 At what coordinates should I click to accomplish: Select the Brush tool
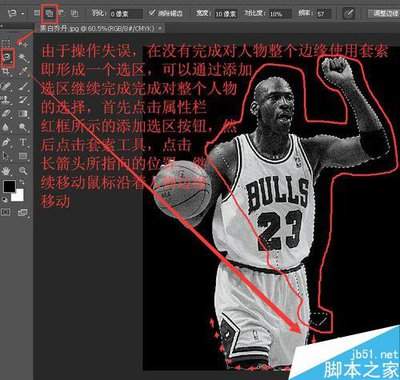23,86
